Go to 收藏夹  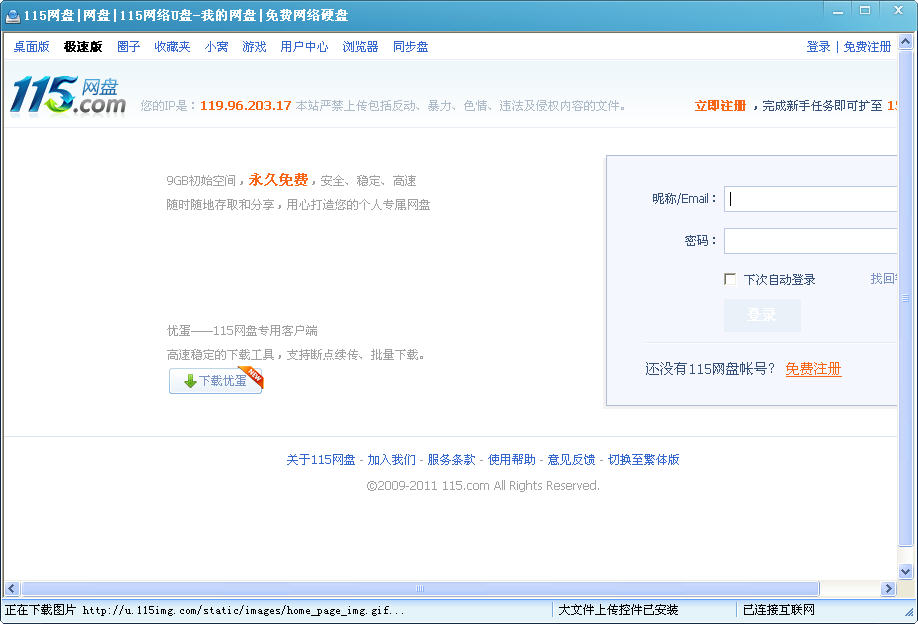pyautogui.click(x=173, y=47)
